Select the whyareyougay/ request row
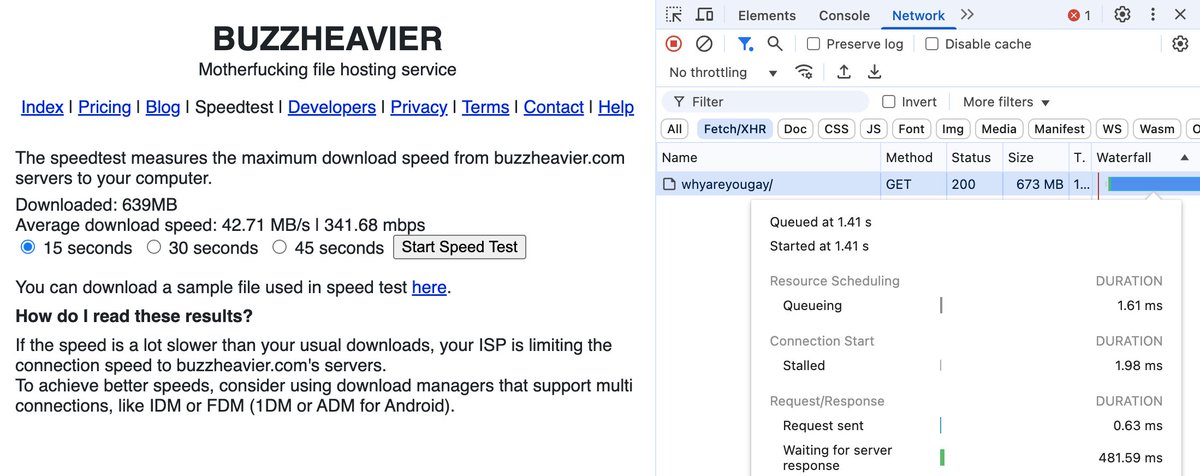 coord(928,184)
